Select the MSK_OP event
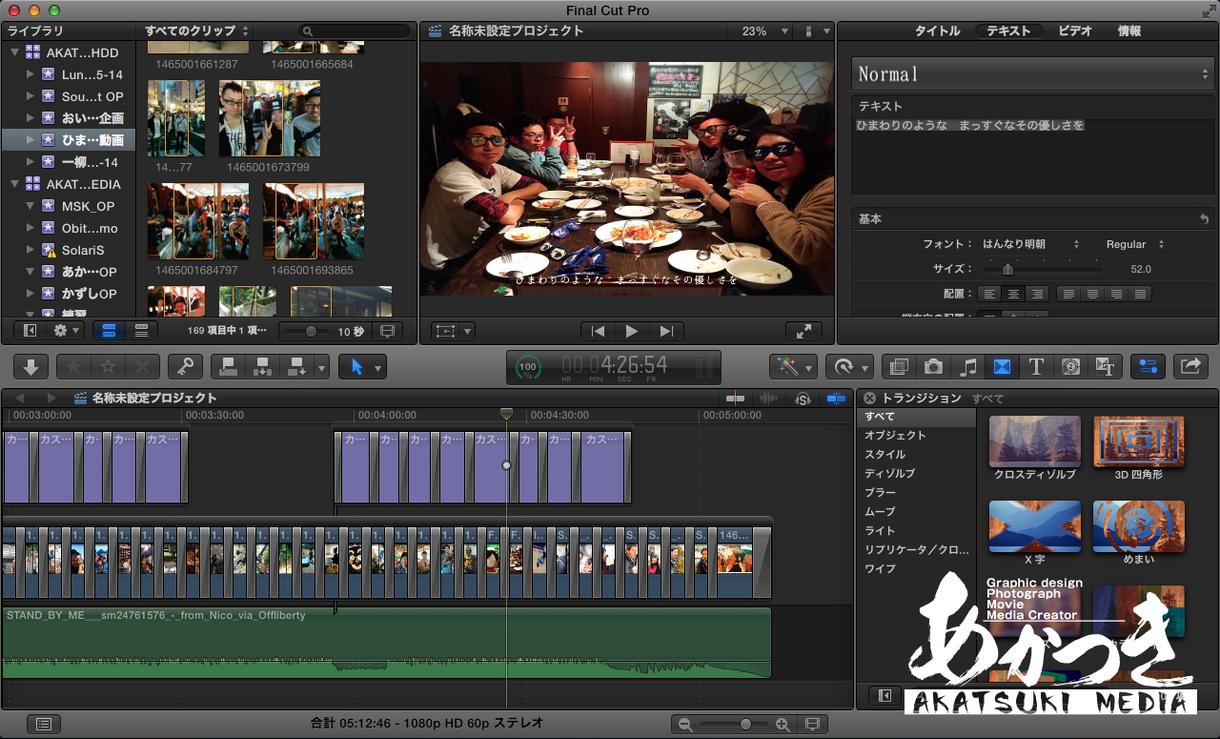Viewport: 1220px width, 739px height. [x=69, y=206]
